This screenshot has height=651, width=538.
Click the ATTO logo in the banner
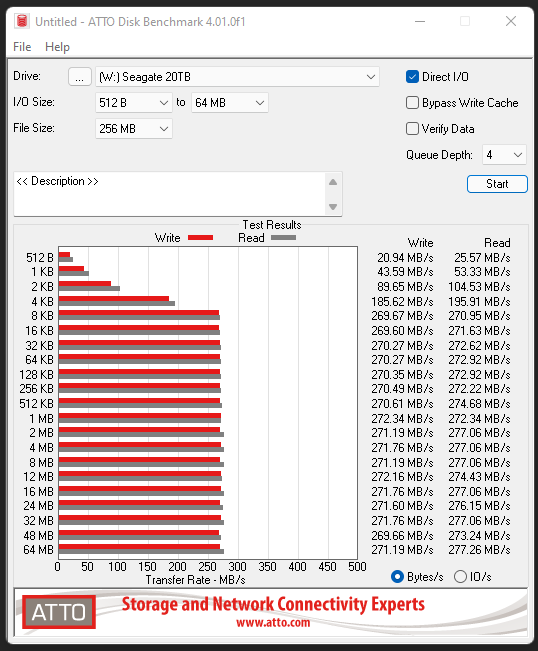(x=59, y=612)
